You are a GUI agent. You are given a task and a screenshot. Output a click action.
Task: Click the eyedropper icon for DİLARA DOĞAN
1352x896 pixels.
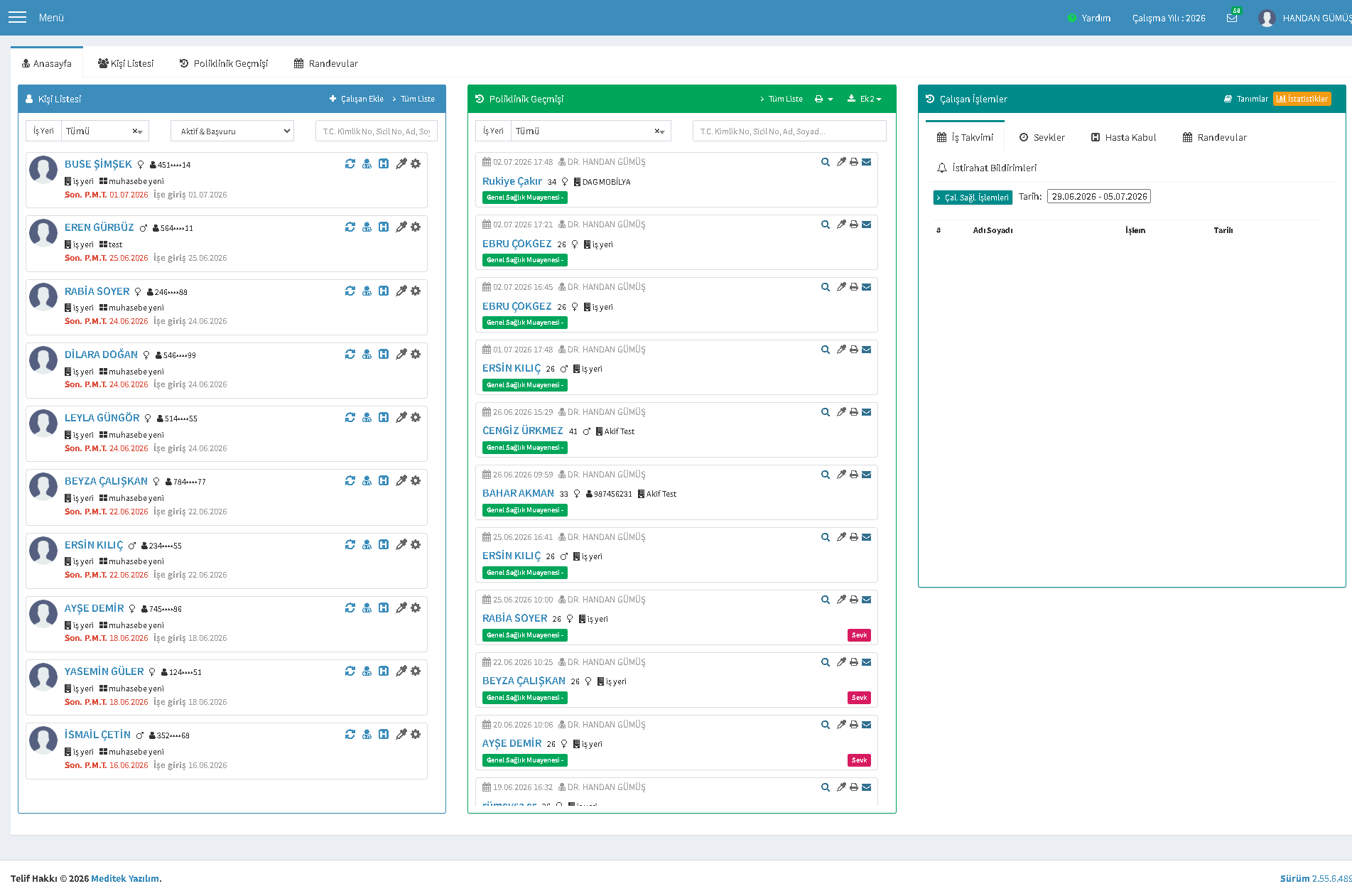click(x=401, y=354)
